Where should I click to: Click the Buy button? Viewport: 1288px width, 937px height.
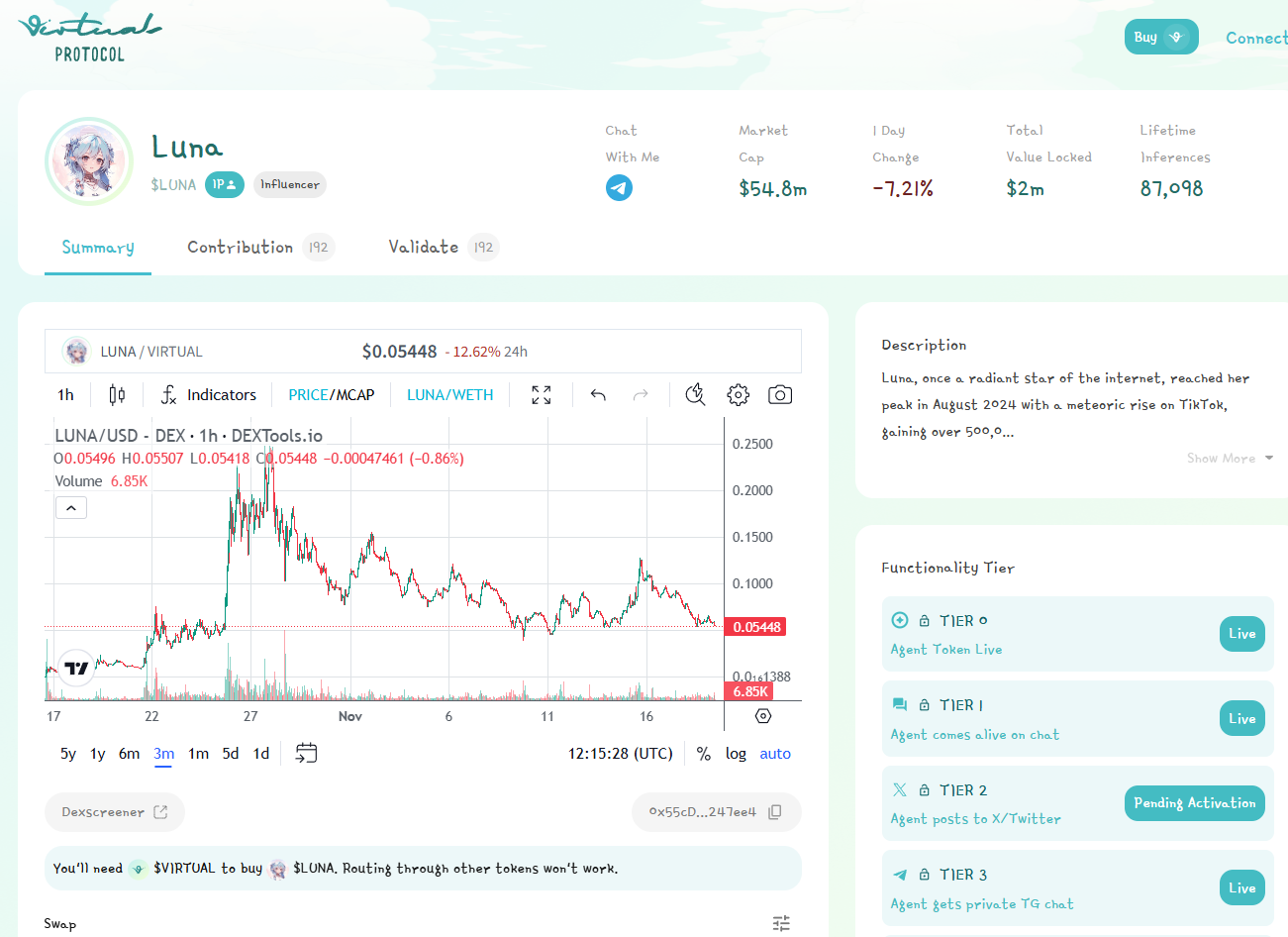tap(1161, 37)
